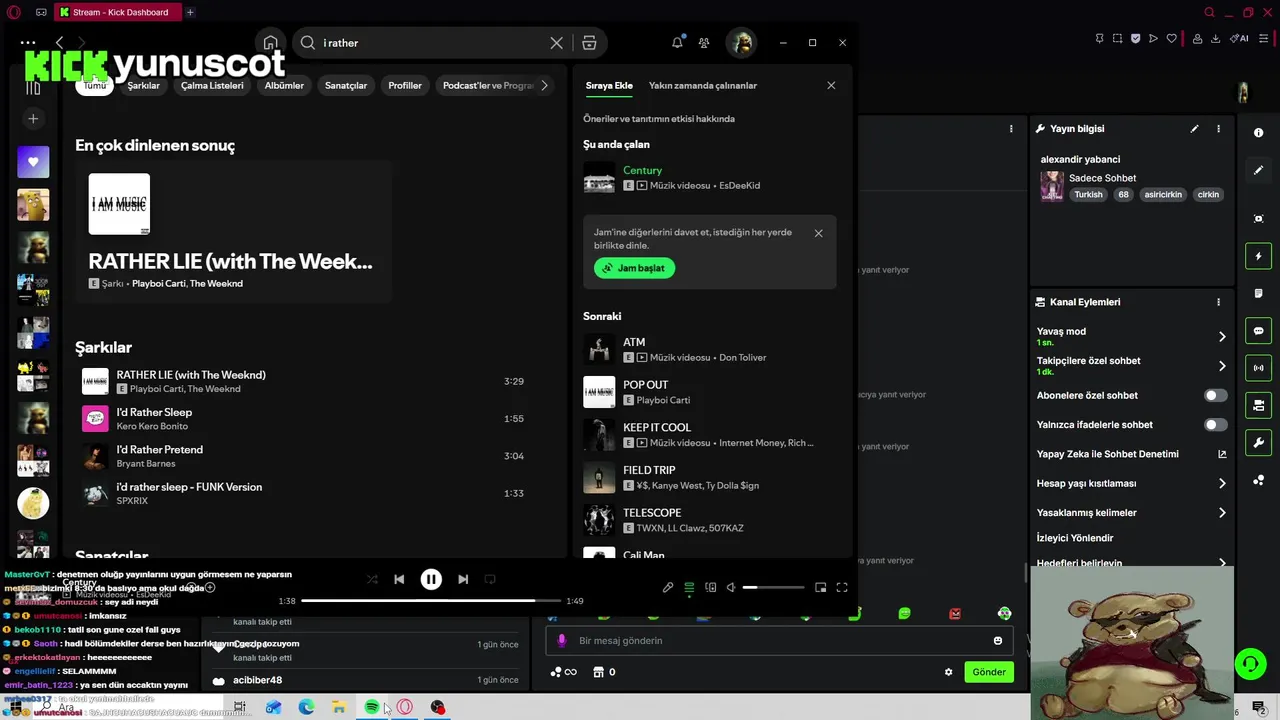This screenshot has width=1280, height=720.
Task: Open the miniplayer icon
Action: click(x=820, y=588)
